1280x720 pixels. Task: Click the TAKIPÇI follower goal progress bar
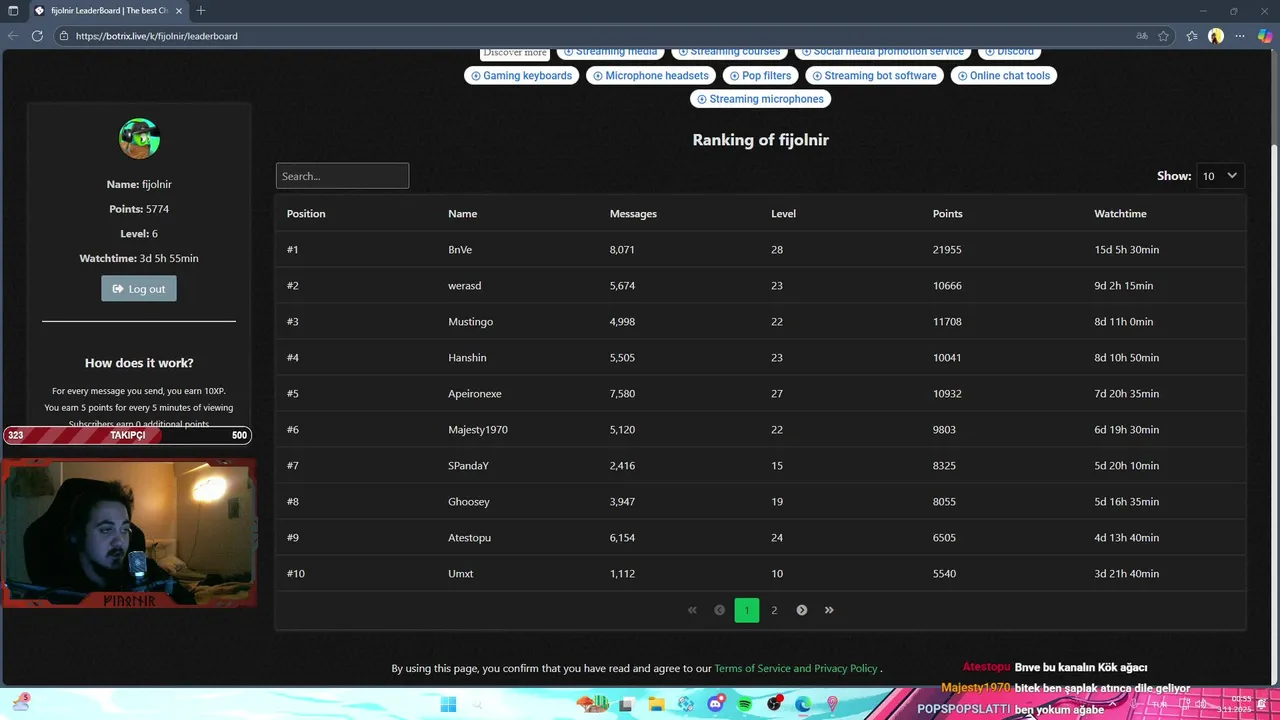(x=127, y=435)
